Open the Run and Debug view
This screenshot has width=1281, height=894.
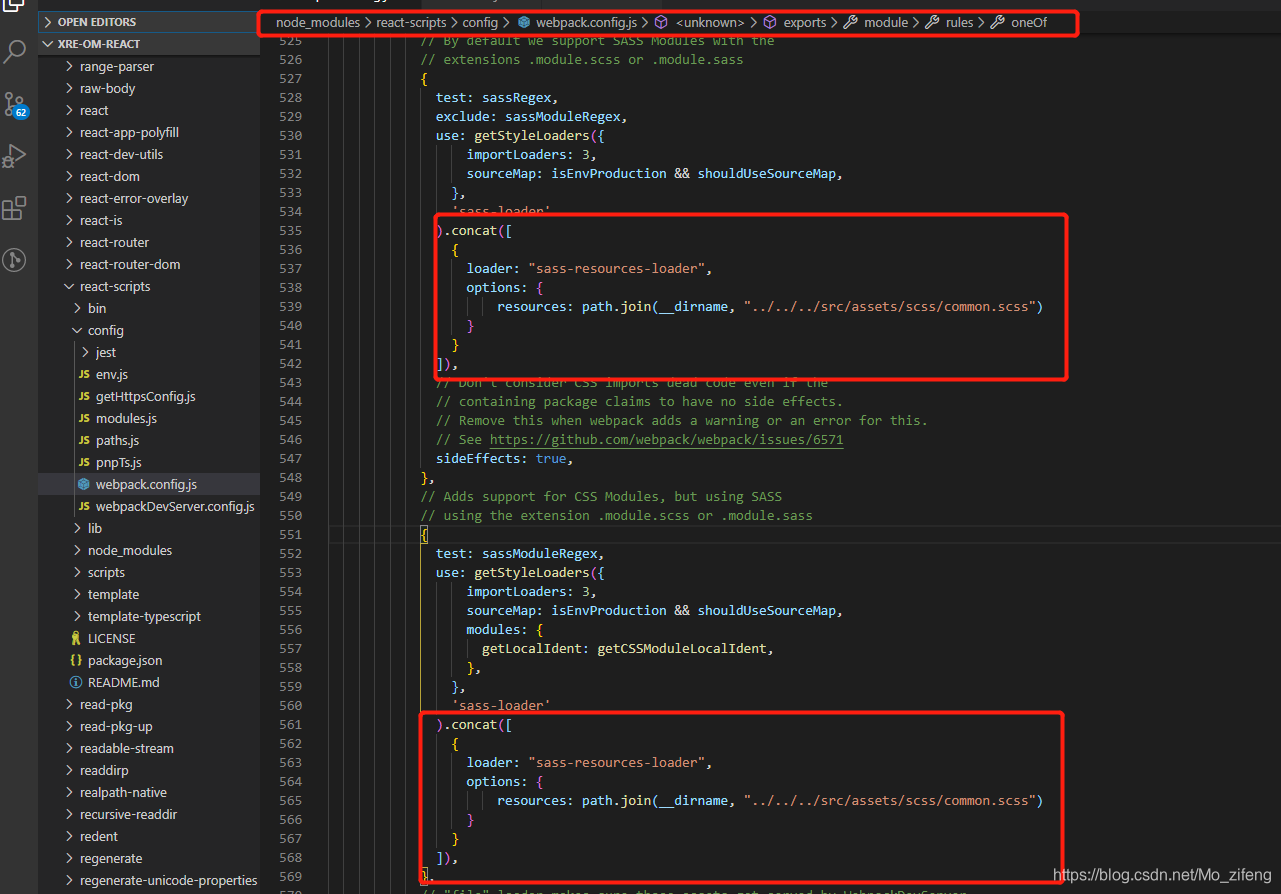(15, 156)
